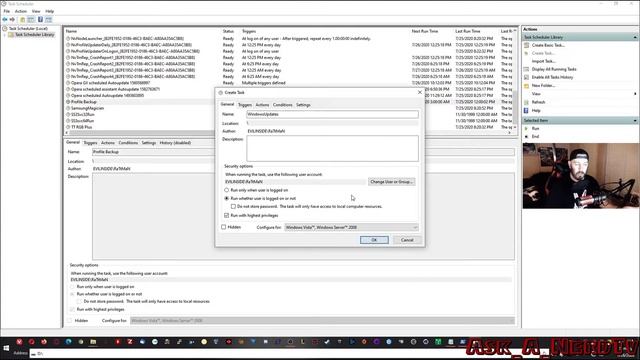
Task: Click Import Task link in Actions
Action: (543, 61)
